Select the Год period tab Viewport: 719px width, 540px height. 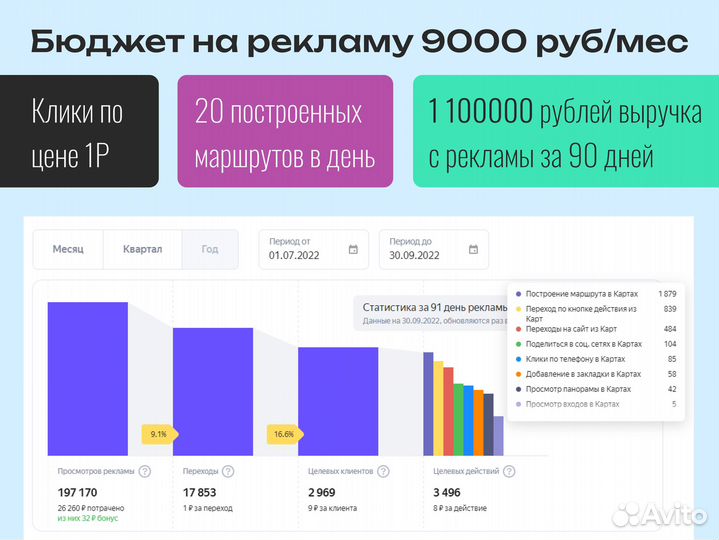(210, 249)
